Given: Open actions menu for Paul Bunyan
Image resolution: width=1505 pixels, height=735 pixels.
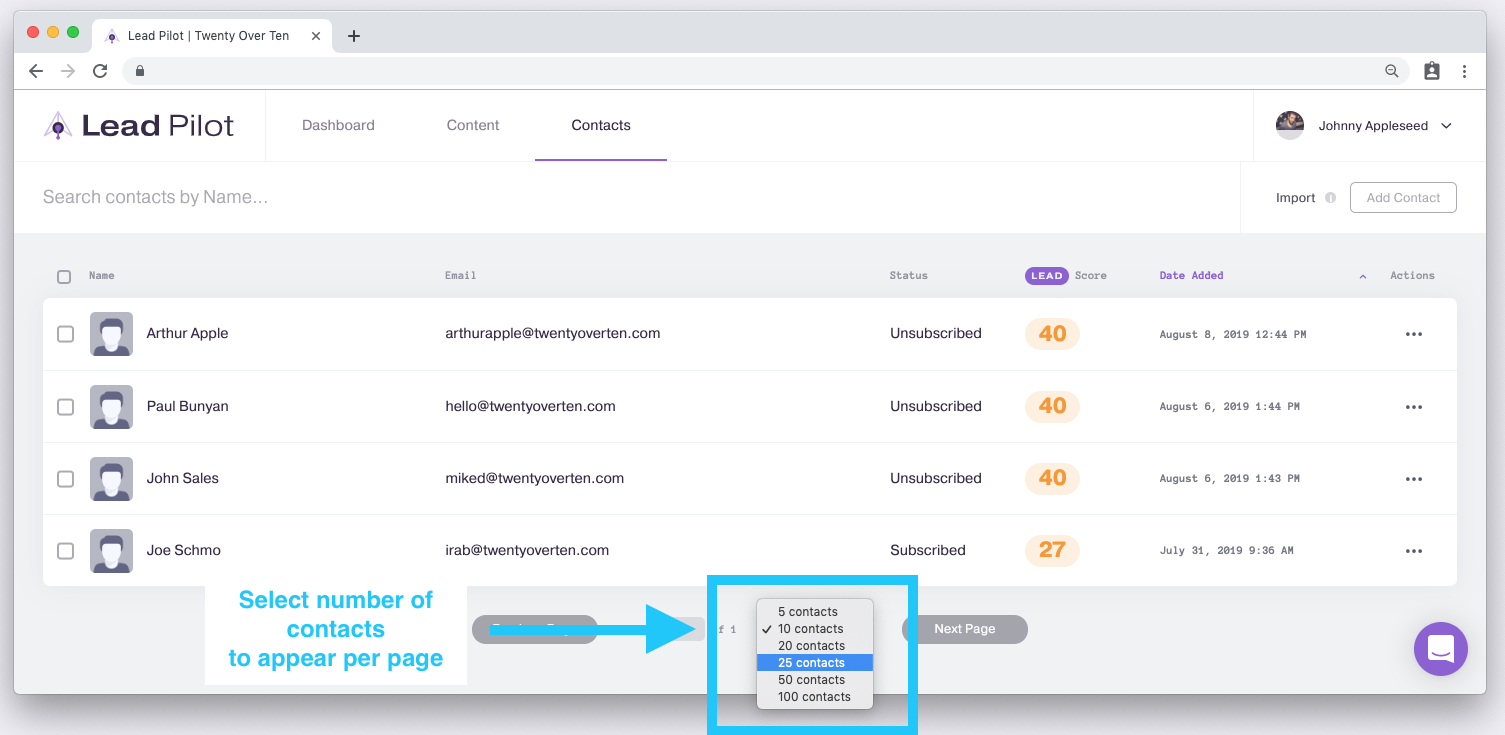Looking at the screenshot, I should coord(1414,407).
